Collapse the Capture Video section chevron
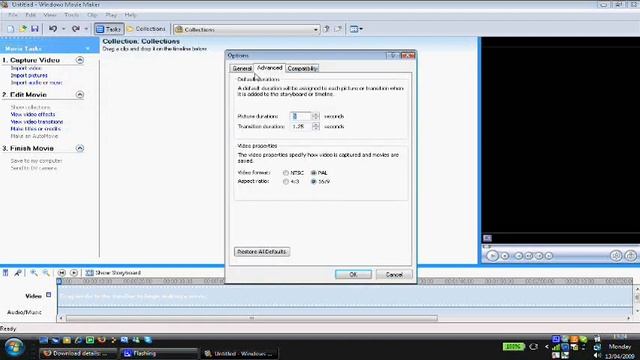 tap(80, 60)
